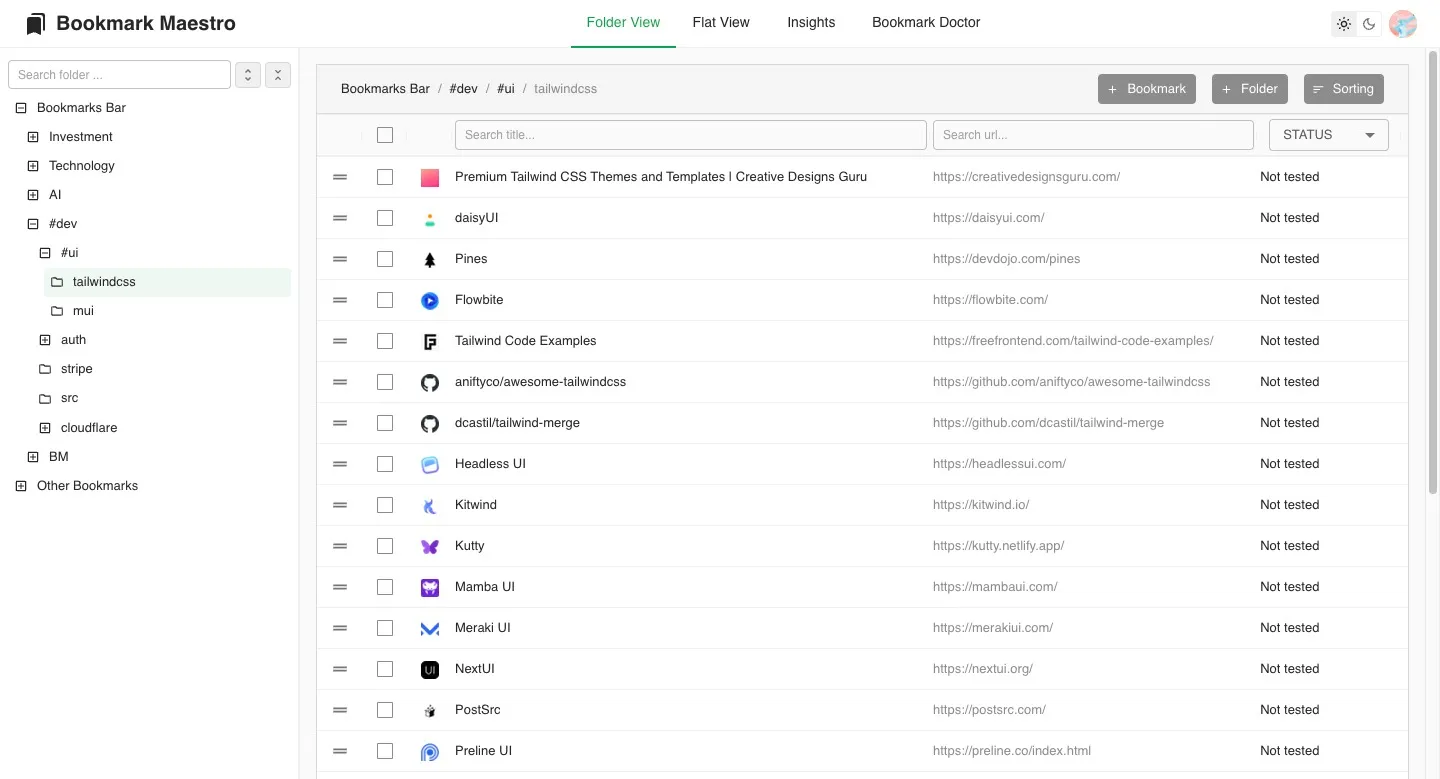Switch to dark theme moon icon
Viewport: 1440px width, 779px height.
tap(1370, 24)
